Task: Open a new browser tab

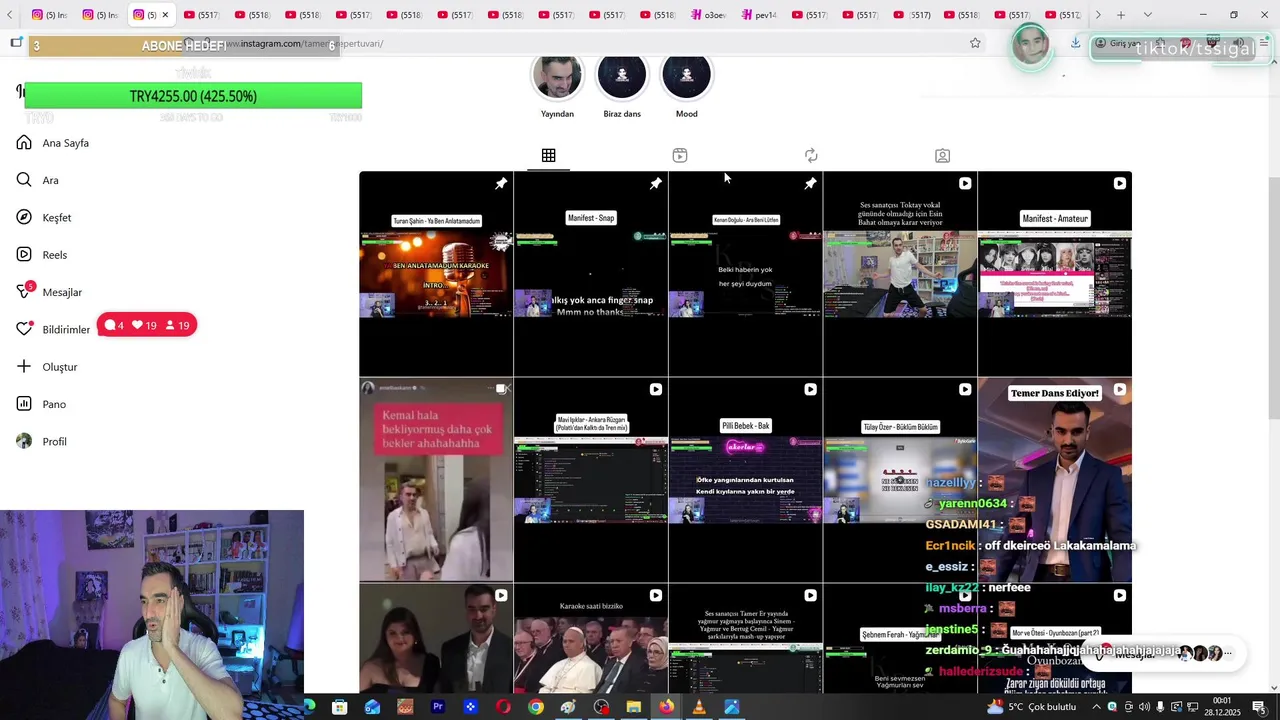Action: pos(1121,15)
